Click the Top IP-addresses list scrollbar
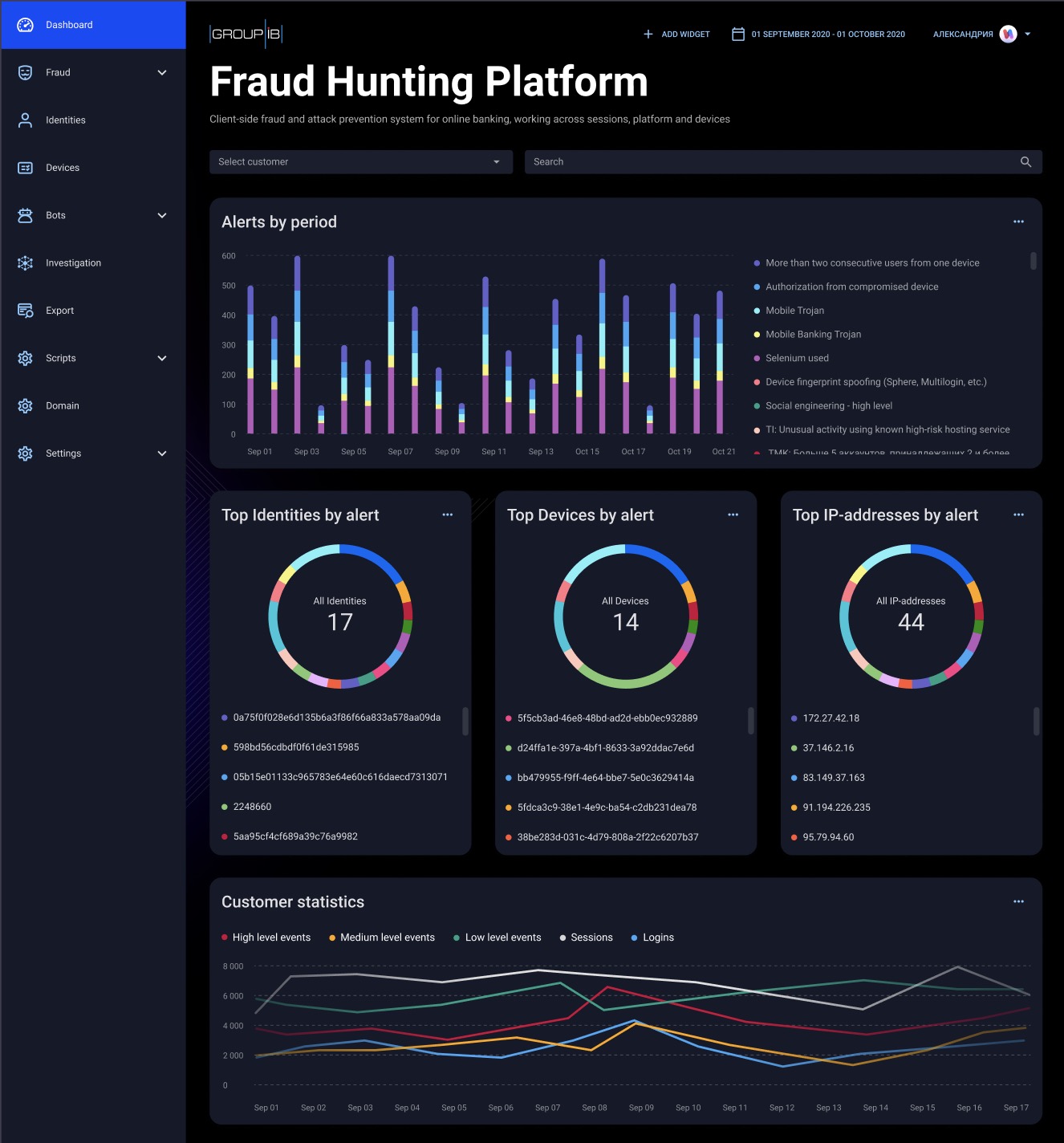1064x1143 pixels. tap(1037, 721)
